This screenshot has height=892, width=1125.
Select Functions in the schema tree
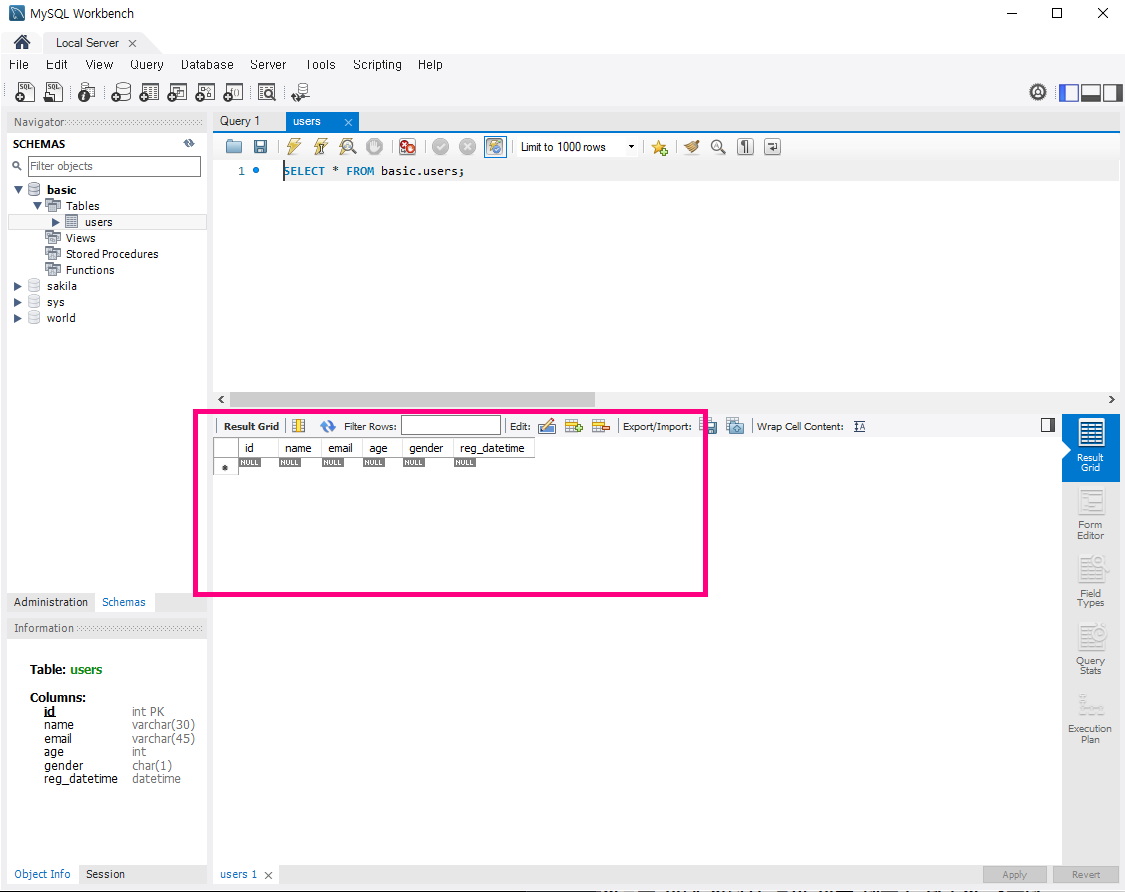point(90,270)
